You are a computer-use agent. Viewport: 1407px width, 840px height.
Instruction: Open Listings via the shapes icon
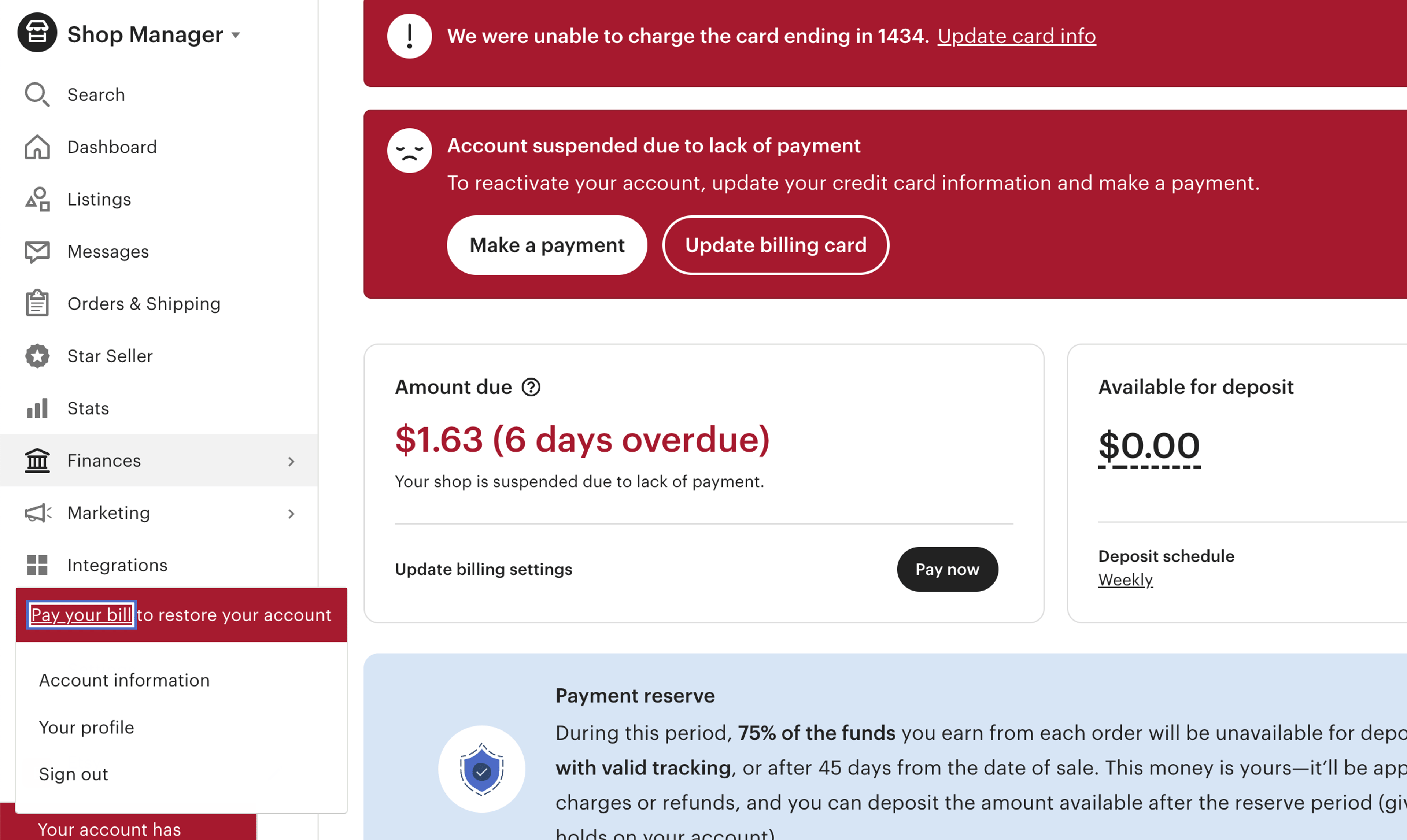pyautogui.click(x=37, y=199)
